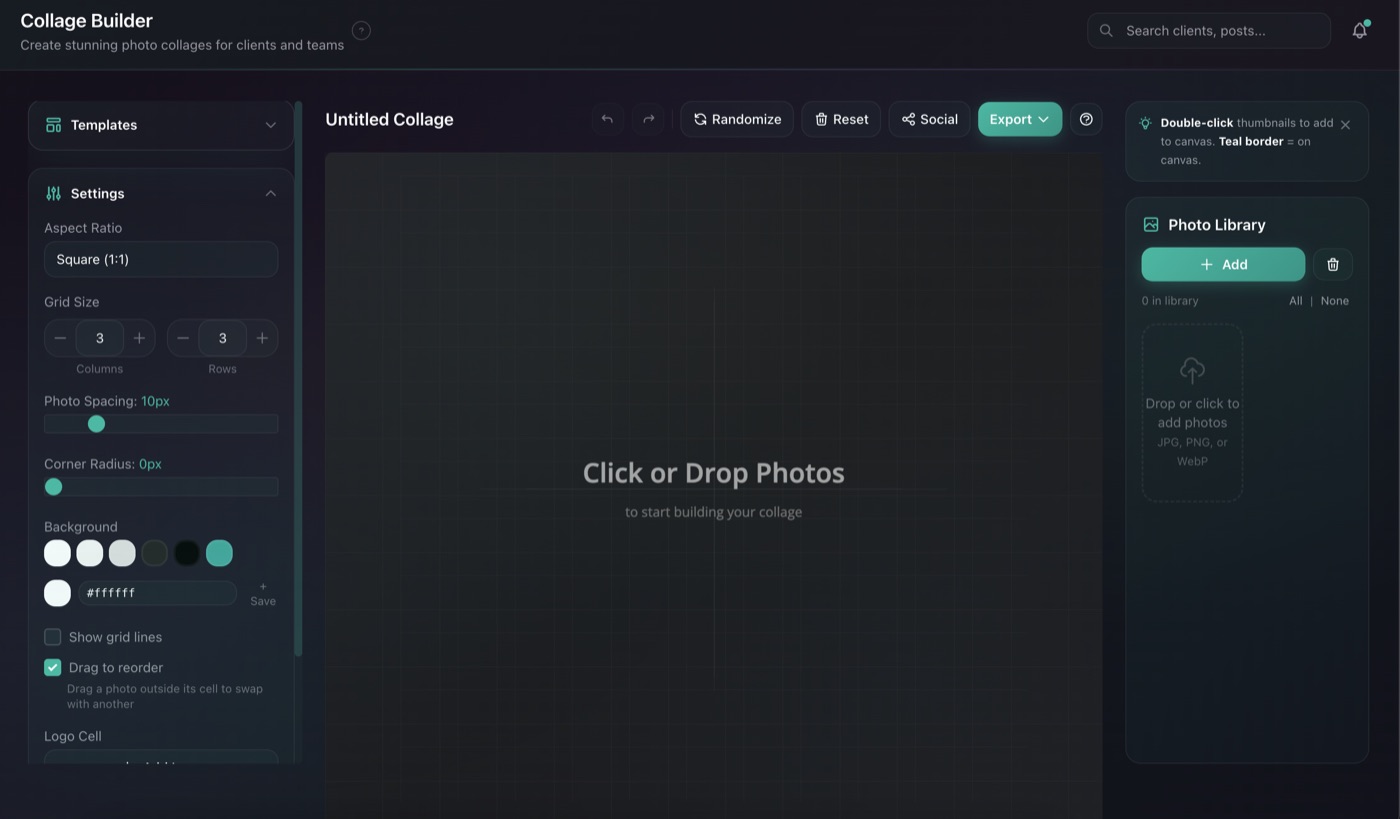The height and width of the screenshot is (819, 1400).
Task: Disable the Drag to reorder checkbox
Action: (x=52, y=667)
